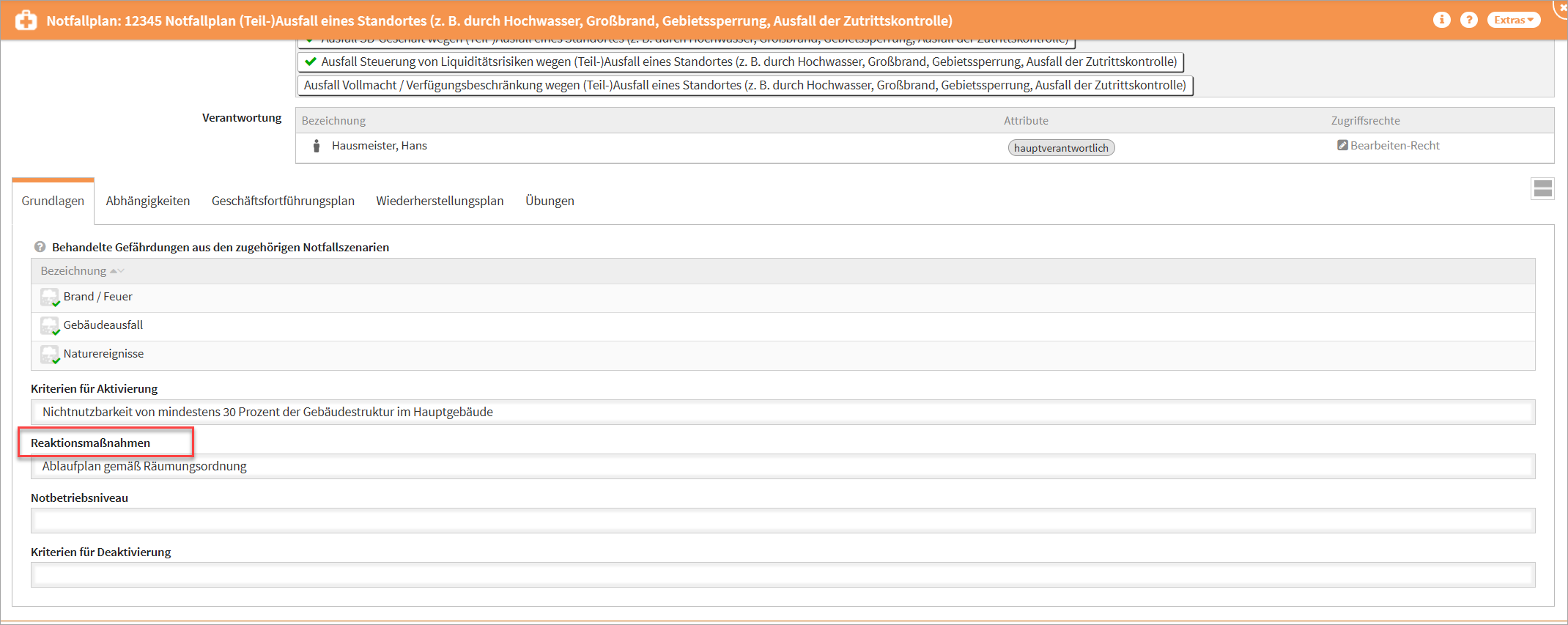Click the info icon in header
The width and height of the screenshot is (1568, 625).
1441,20
